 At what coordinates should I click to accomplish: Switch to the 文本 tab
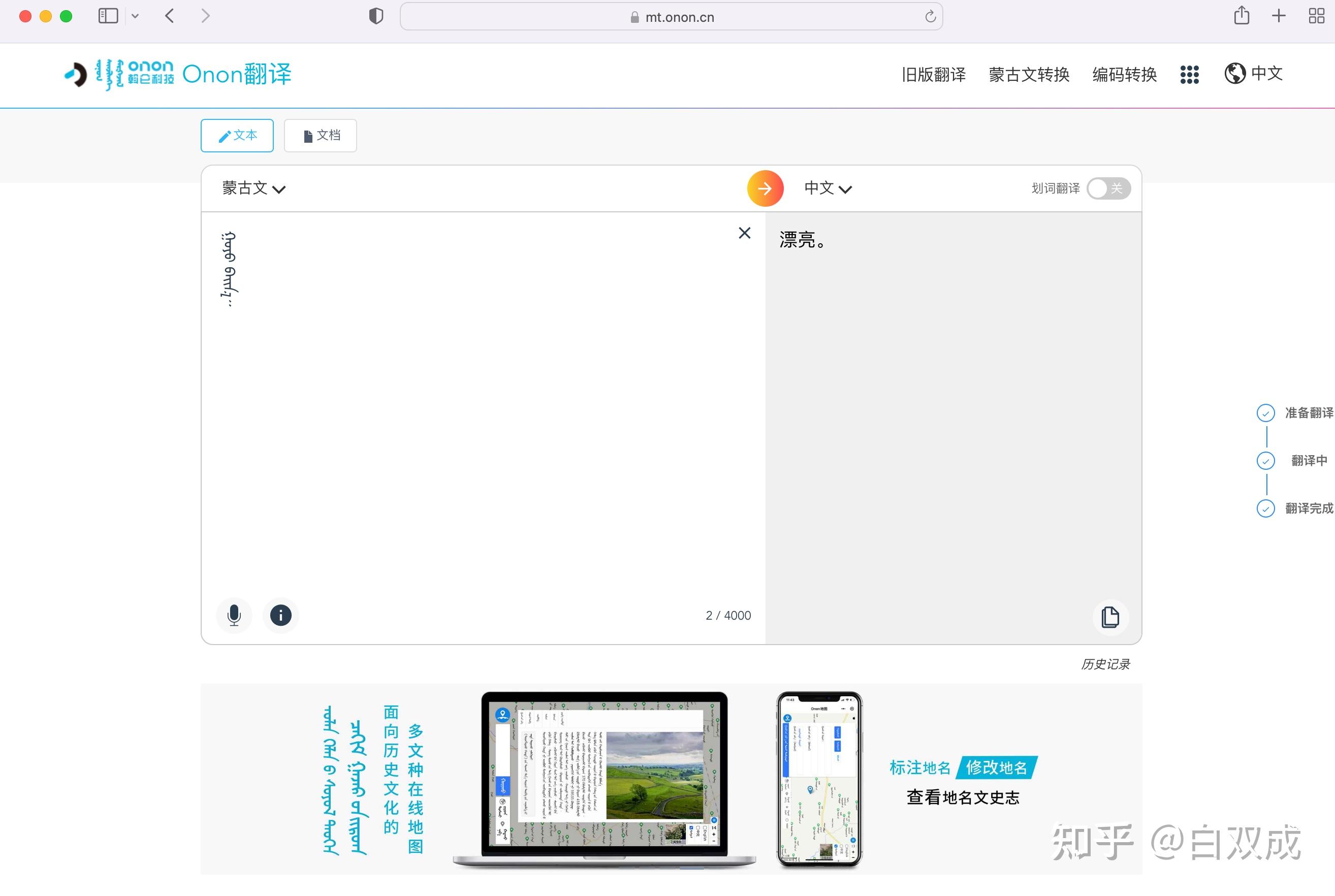(237, 136)
